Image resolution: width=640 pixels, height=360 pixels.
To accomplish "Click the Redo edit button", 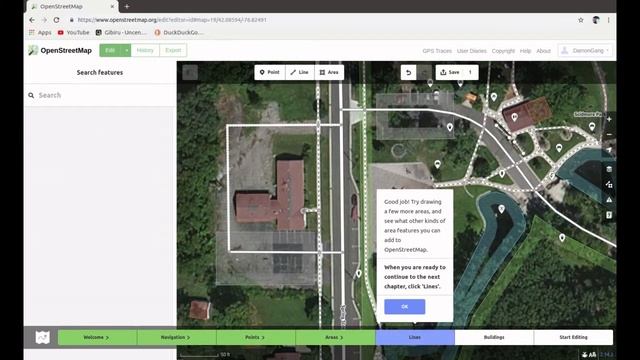I will pos(424,72).
